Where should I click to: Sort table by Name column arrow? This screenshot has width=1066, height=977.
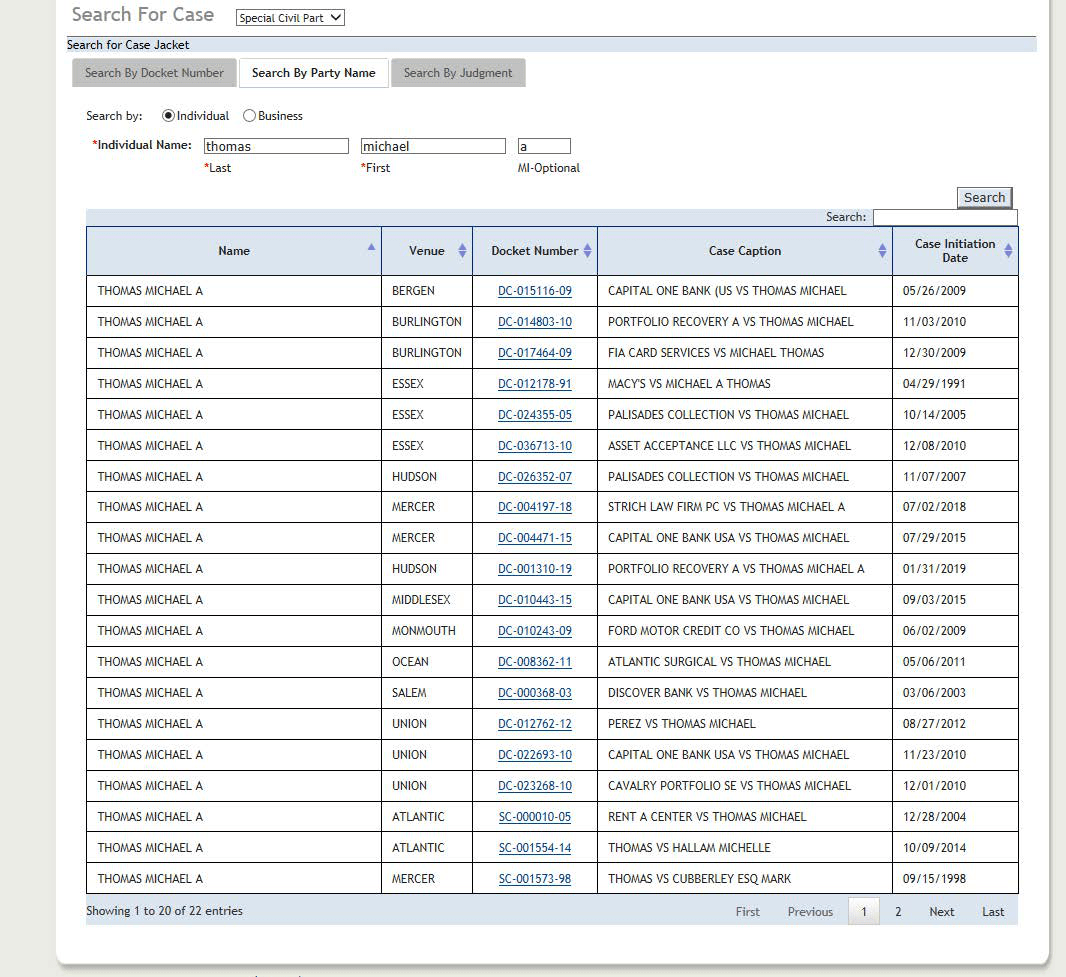click(x=372, y=247)
